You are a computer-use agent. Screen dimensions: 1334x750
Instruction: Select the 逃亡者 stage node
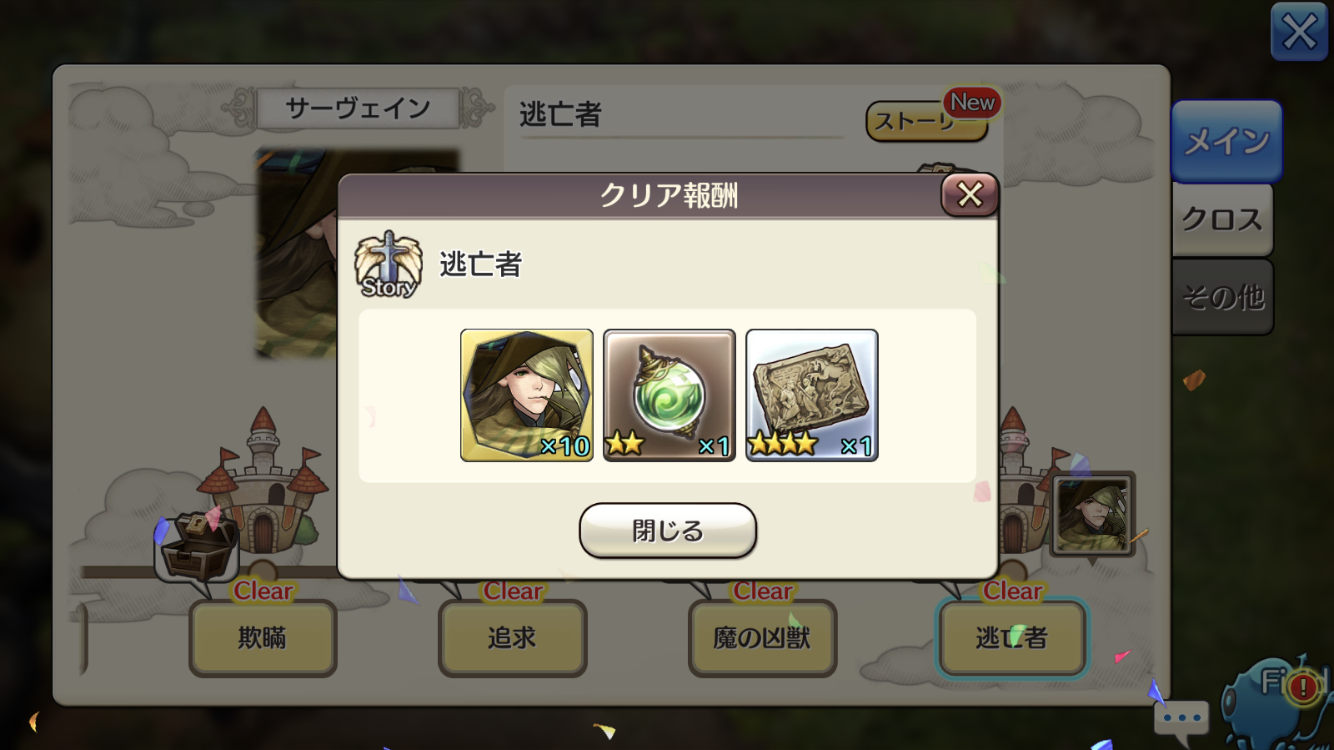[x=1011, y=638]
